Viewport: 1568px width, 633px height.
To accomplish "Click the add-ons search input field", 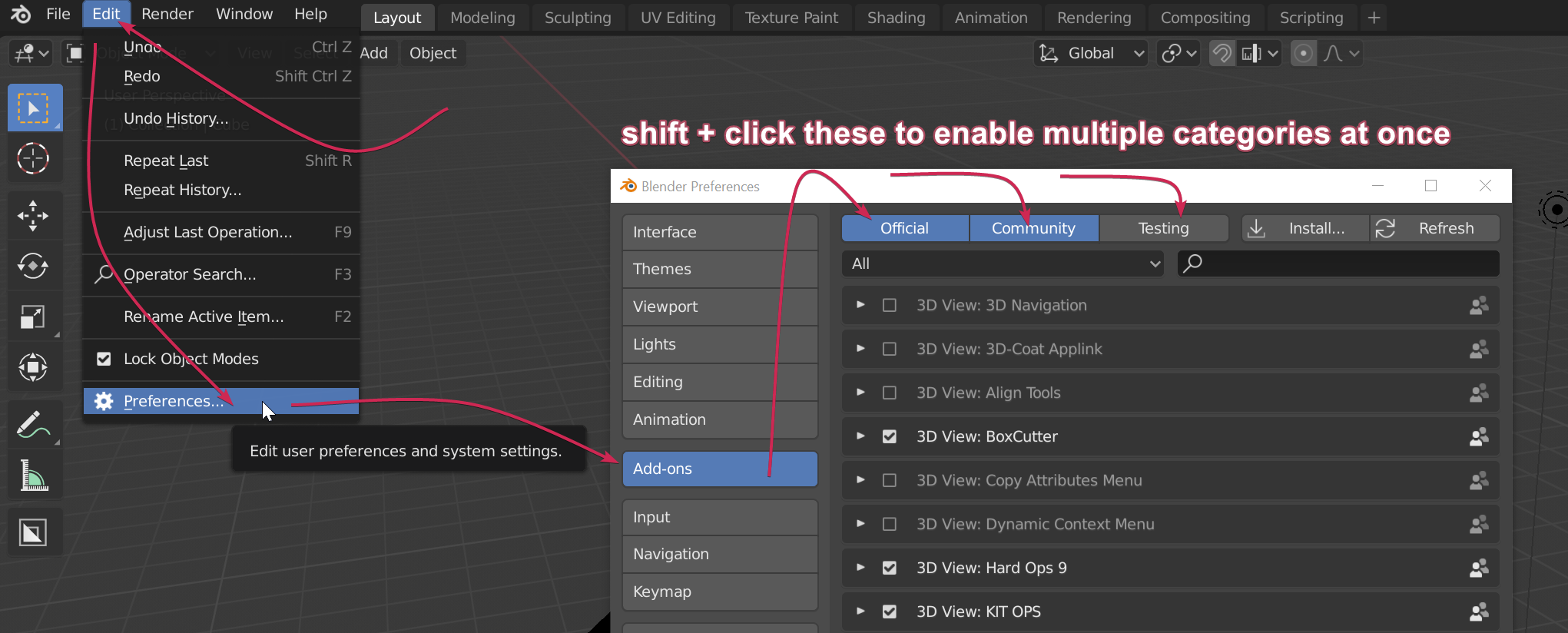I will pyautogui.click(x=1338, y=263).
